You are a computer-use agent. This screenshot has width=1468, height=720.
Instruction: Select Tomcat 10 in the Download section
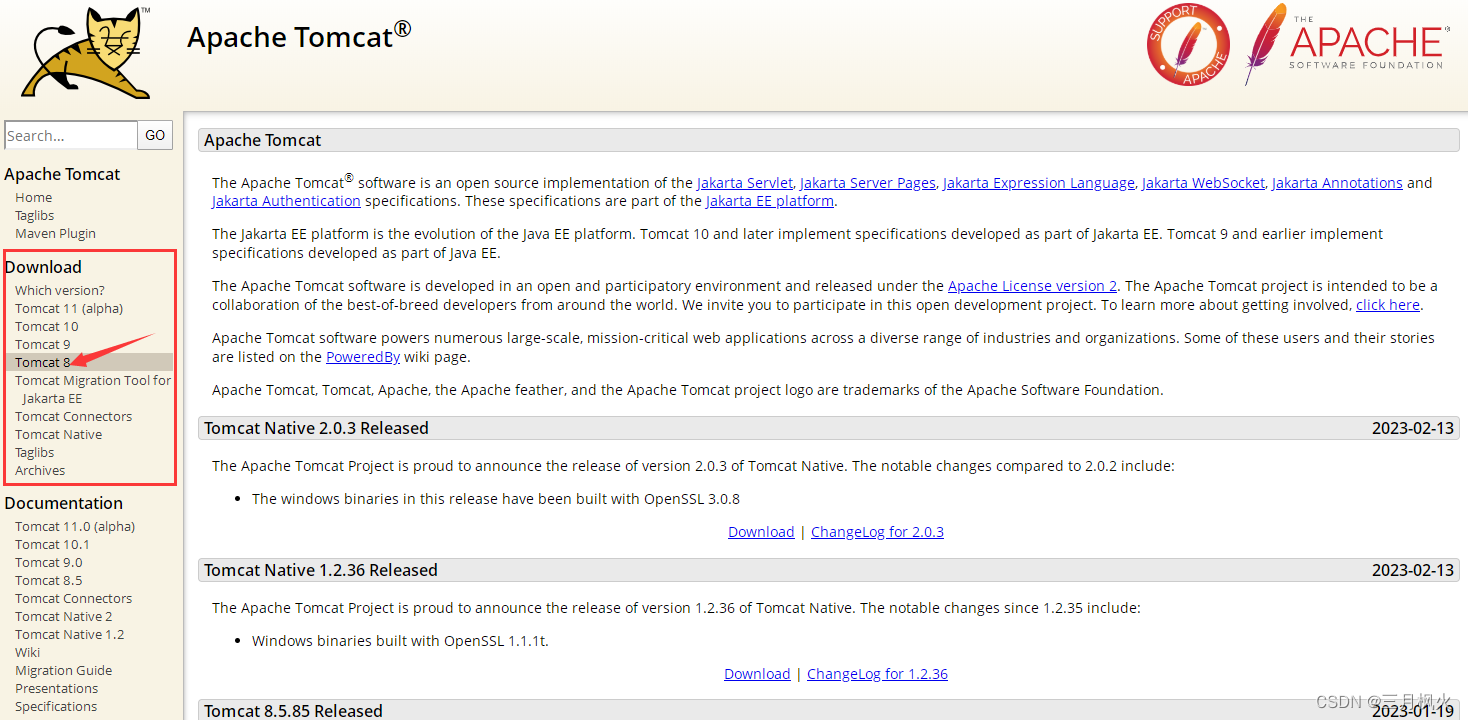pos(47,327)
